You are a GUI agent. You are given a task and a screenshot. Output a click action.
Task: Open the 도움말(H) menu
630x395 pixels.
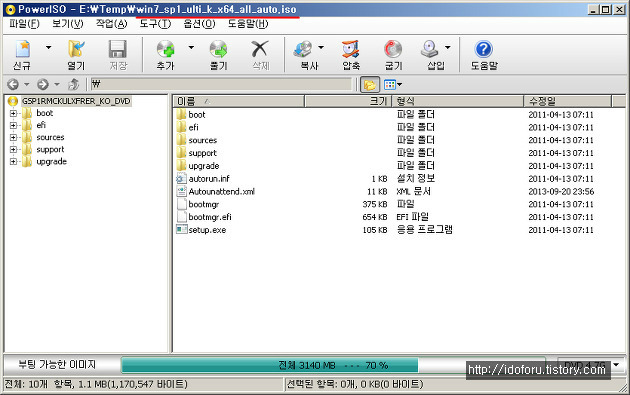coord(248,24)
